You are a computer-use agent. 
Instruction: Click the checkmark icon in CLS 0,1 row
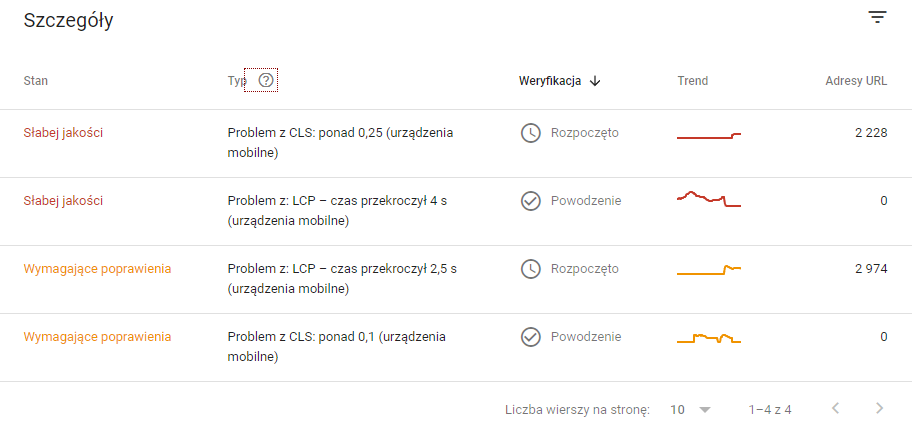click(530, 337)
